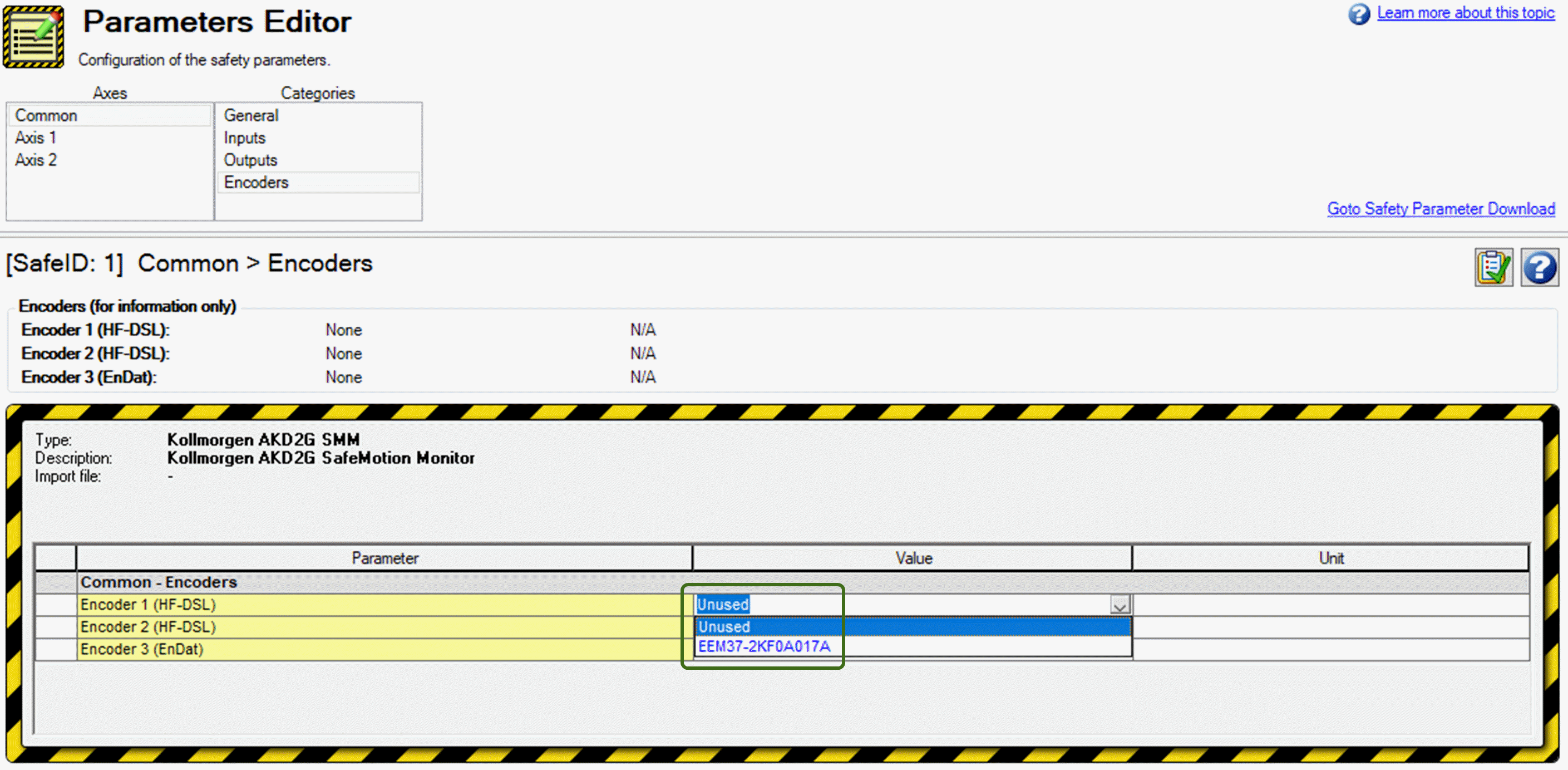Select Encoder 1 (HF-DSL) parameter row
Viewport: 1568px width, 770px height.
(x=384, y=604)
